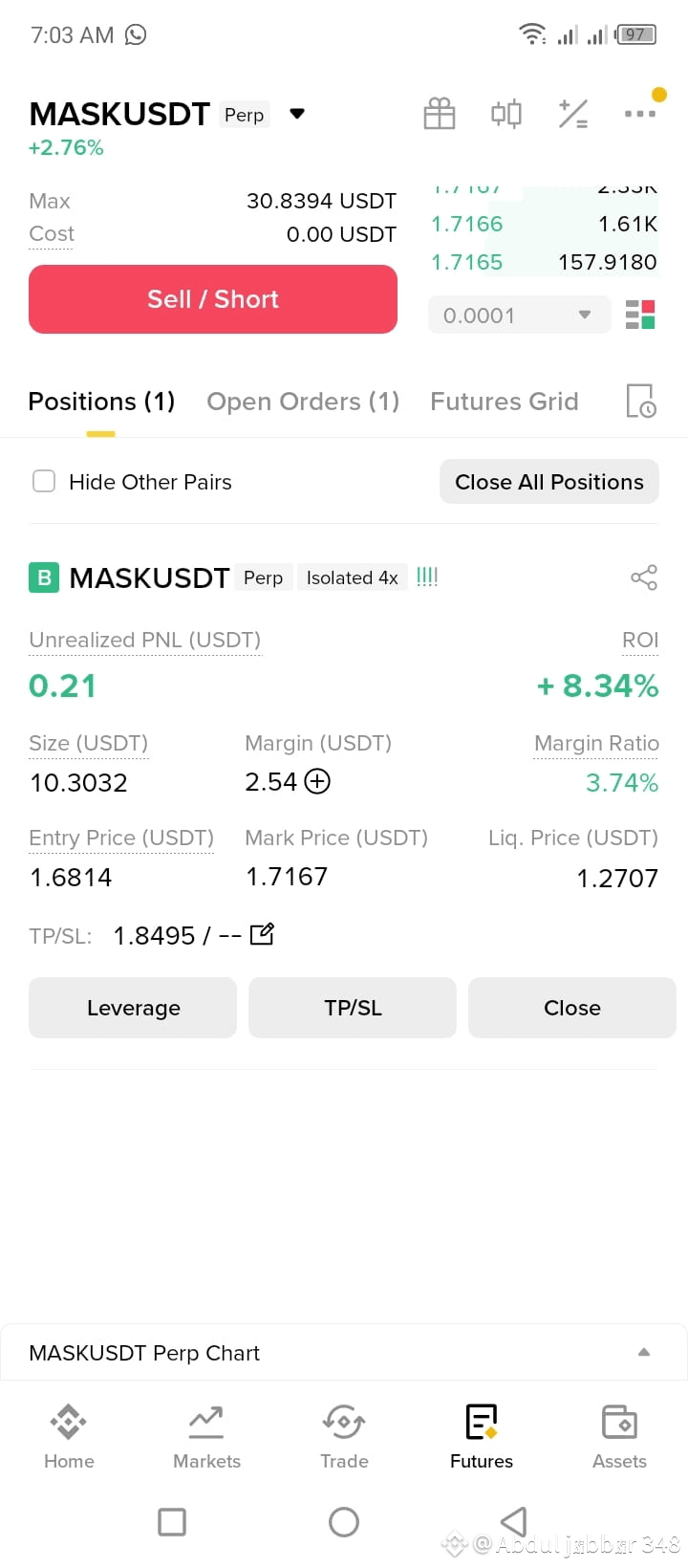Tap the ROI label
Viewport: 688px width, 1568px height.
[x=640, y=640]
